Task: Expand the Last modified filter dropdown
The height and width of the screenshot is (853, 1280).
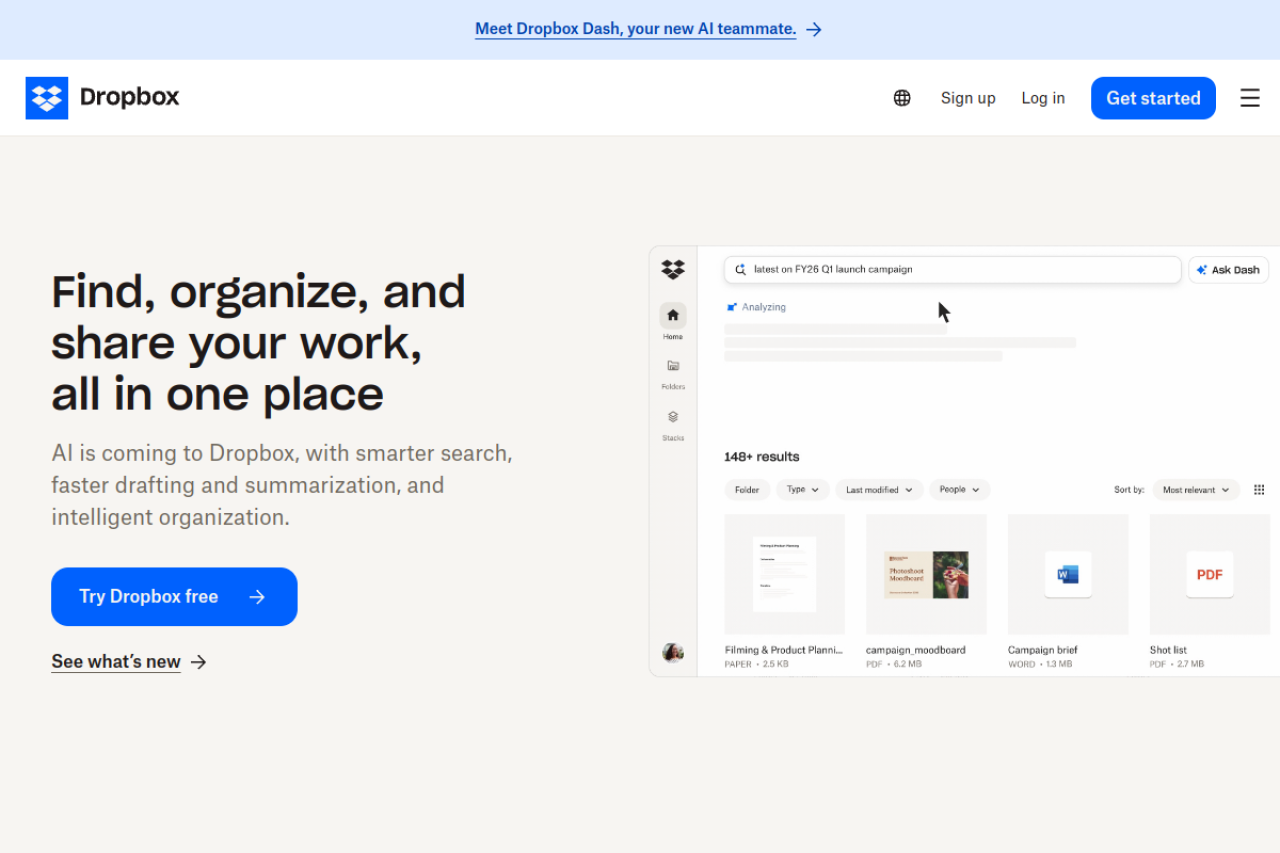Action: coord(879,490)
